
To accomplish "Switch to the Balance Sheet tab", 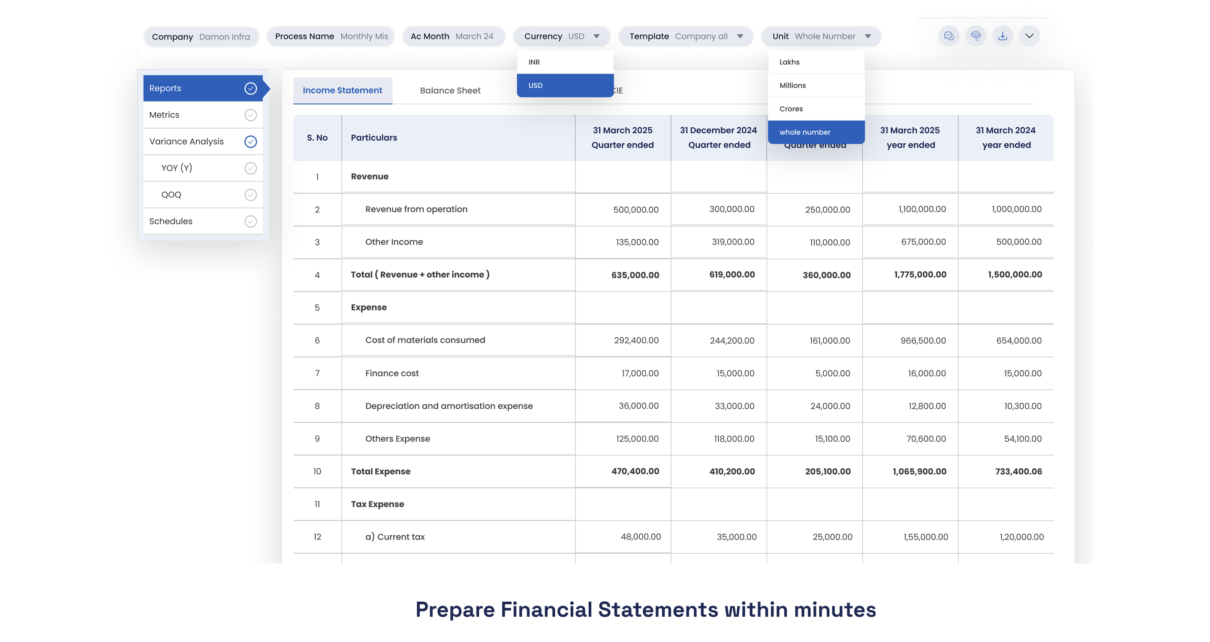I will coord(450,90).
